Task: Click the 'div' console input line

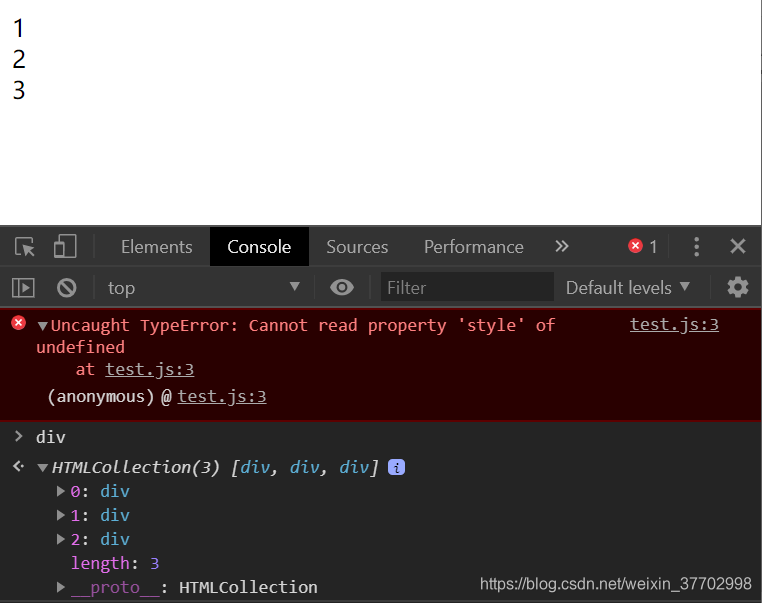Action: [x=51, y=437]
